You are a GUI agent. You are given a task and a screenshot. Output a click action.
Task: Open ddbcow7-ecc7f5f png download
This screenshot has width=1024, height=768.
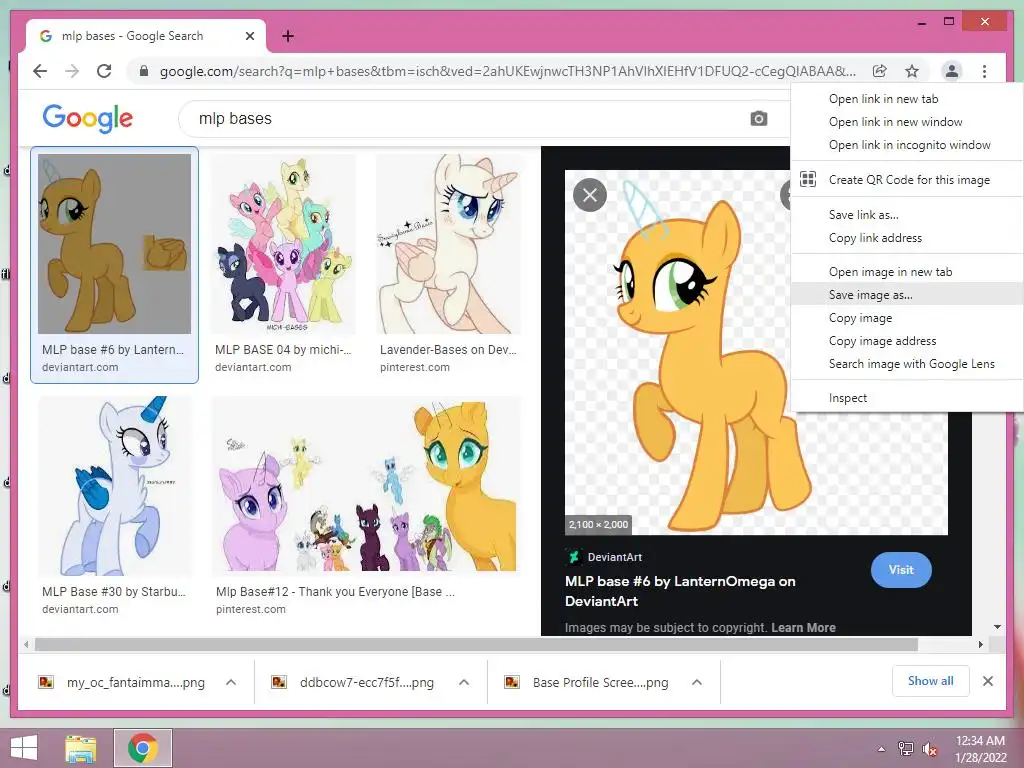click(366, 682)
